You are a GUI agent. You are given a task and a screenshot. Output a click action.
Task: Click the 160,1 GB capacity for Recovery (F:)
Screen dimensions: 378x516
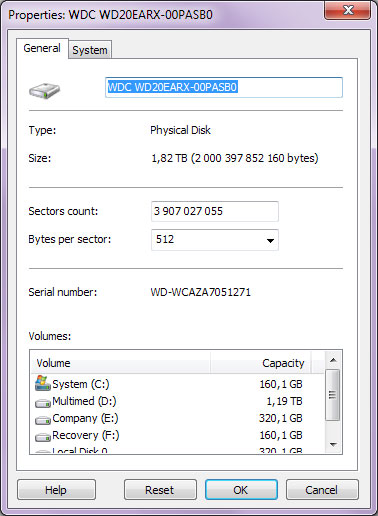(x=281, y=435)
